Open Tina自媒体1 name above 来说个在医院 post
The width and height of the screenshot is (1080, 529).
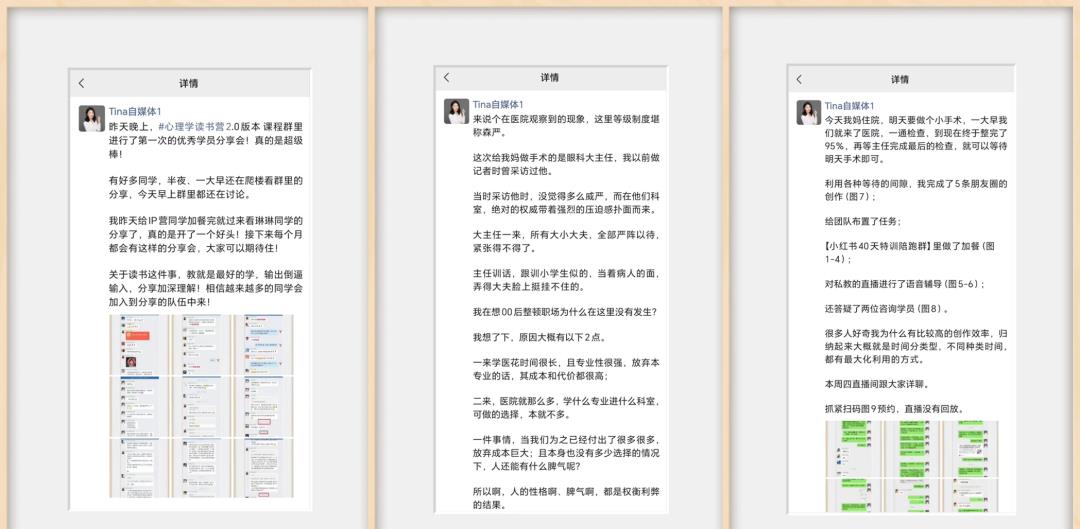[x=498, y=105]
